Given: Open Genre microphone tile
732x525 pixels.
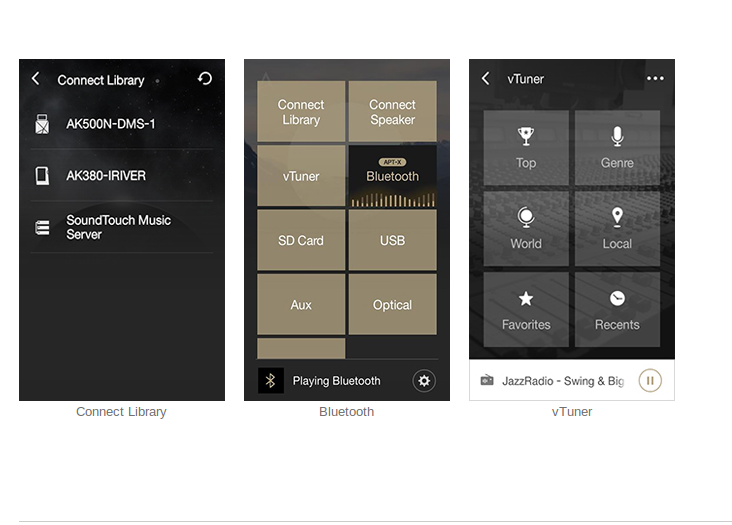Looking at the screenshot, I should [617, 148].
